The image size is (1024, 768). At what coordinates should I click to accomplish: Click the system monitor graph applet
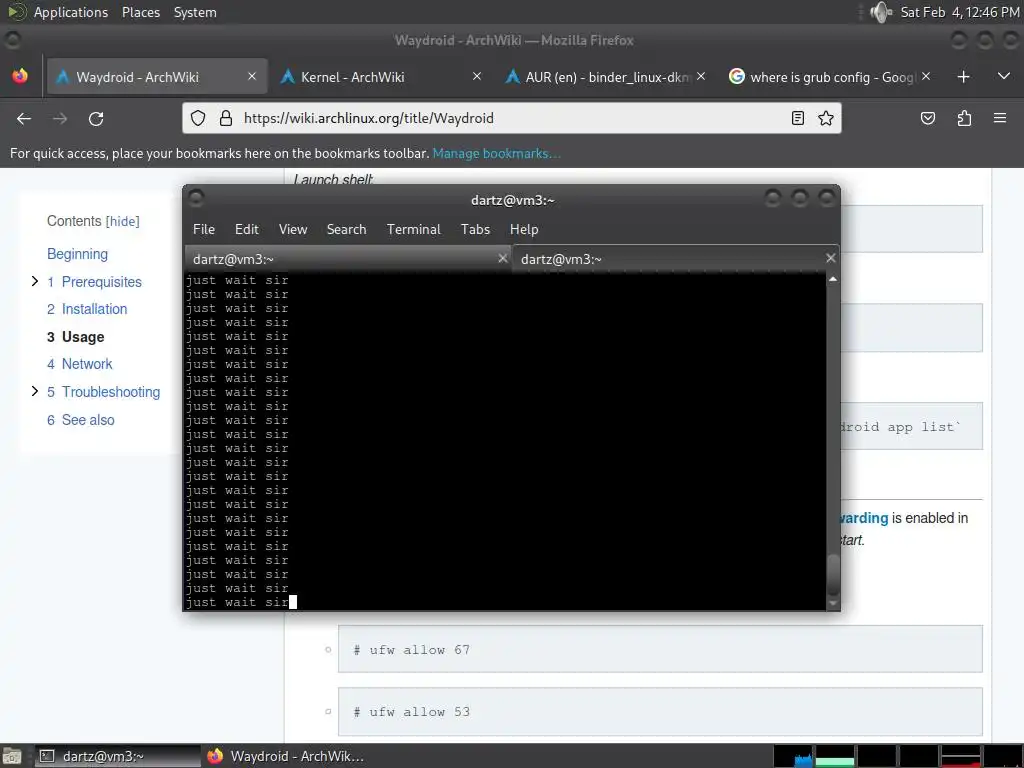pos(898,756)
